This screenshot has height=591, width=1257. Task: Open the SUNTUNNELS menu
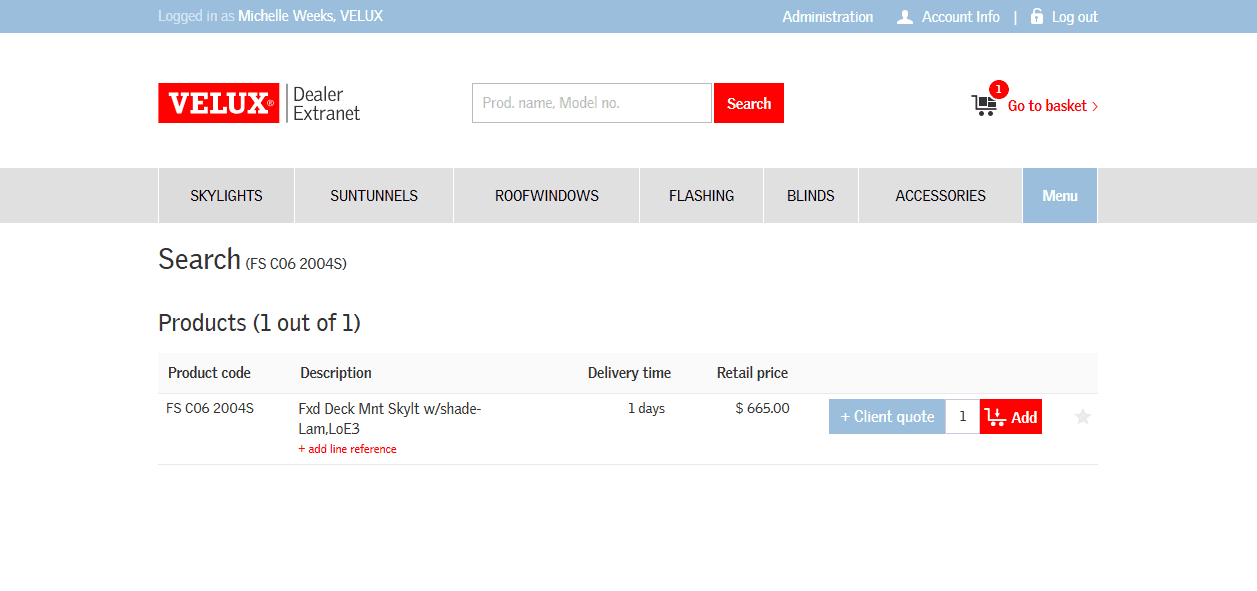[x=374, y=196]
